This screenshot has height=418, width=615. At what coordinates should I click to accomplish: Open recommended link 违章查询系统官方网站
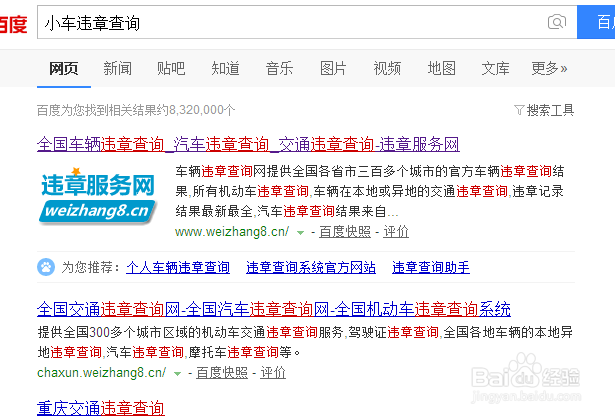[311, 267]
